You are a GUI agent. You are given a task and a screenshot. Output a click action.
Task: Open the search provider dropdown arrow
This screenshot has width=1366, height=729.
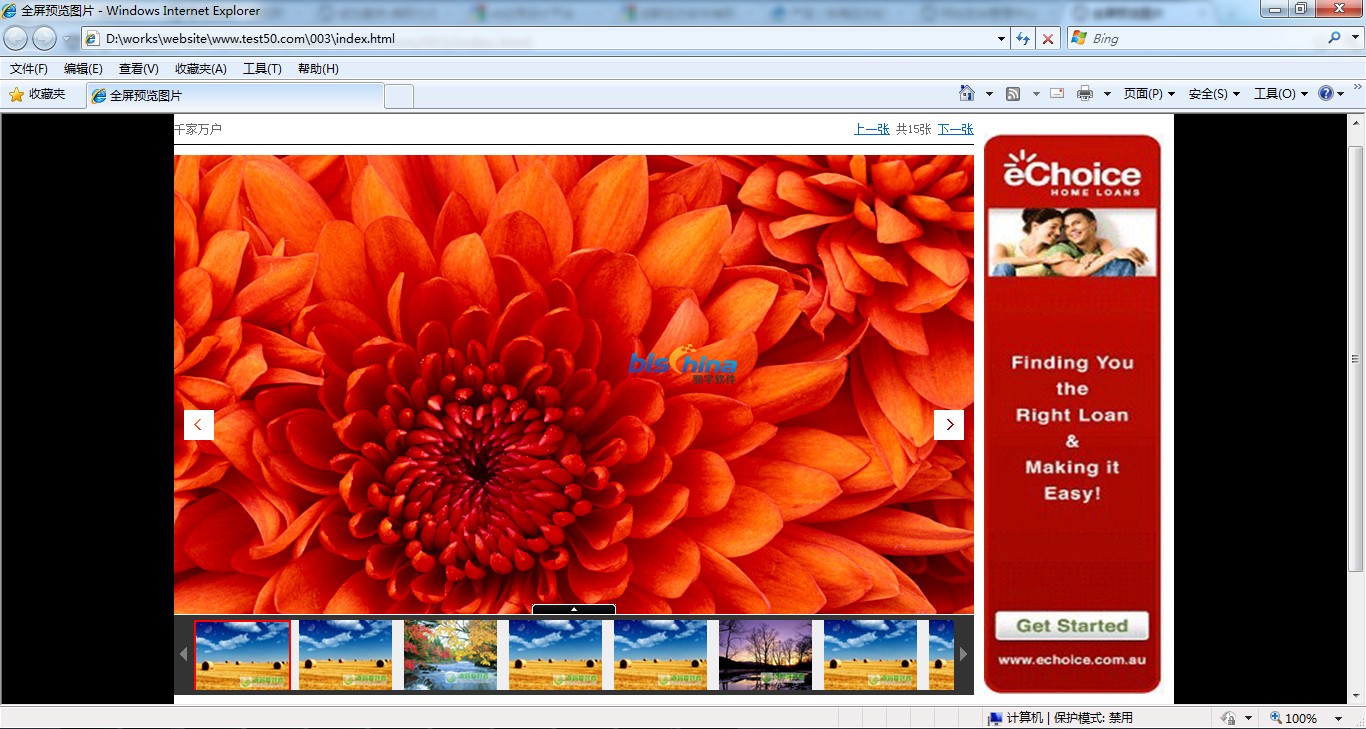(1354, 39)
